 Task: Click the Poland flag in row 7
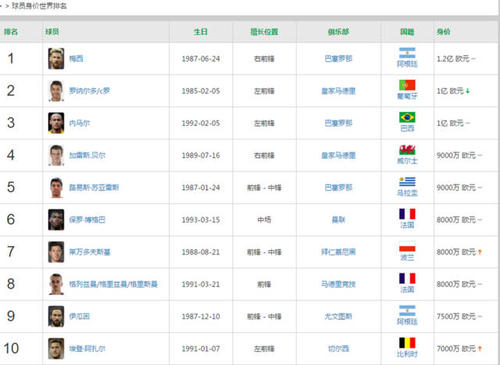pos(407,246)
